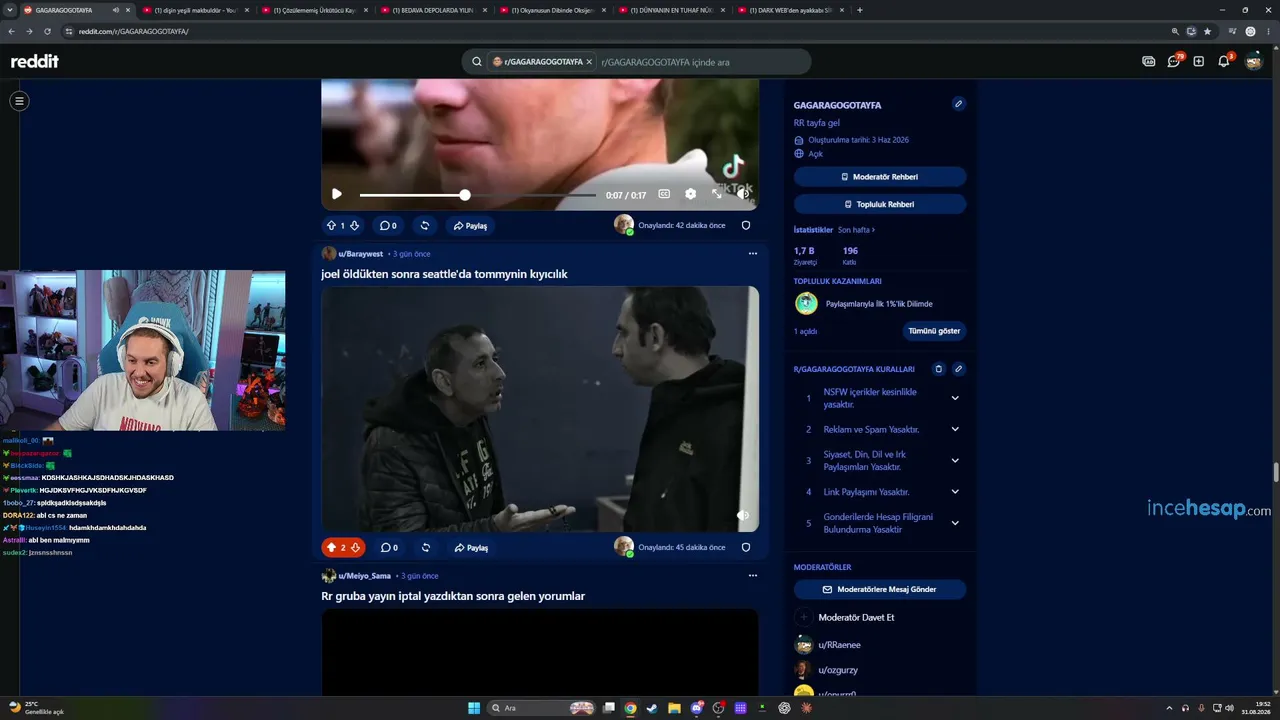Image resolution: width=1280 pixels, height=720 pixels.
Task: Play the paused TikTok video
Action: click(336, 194)
